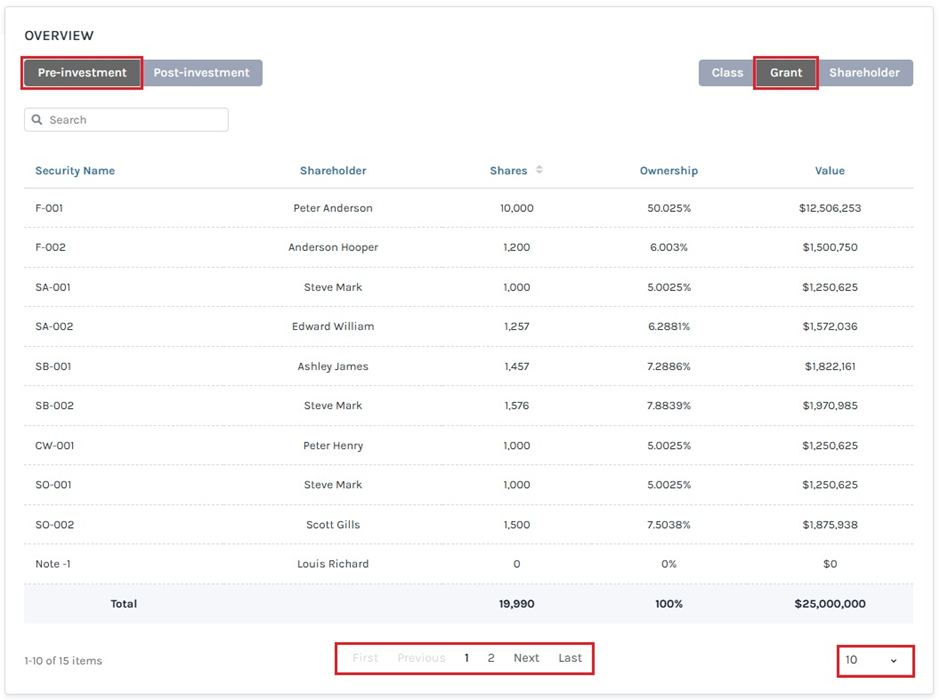The width and height of the screenshot is (940, 700).
Task: Click the $1,970,985 value cell
Action: coord(830,405)
